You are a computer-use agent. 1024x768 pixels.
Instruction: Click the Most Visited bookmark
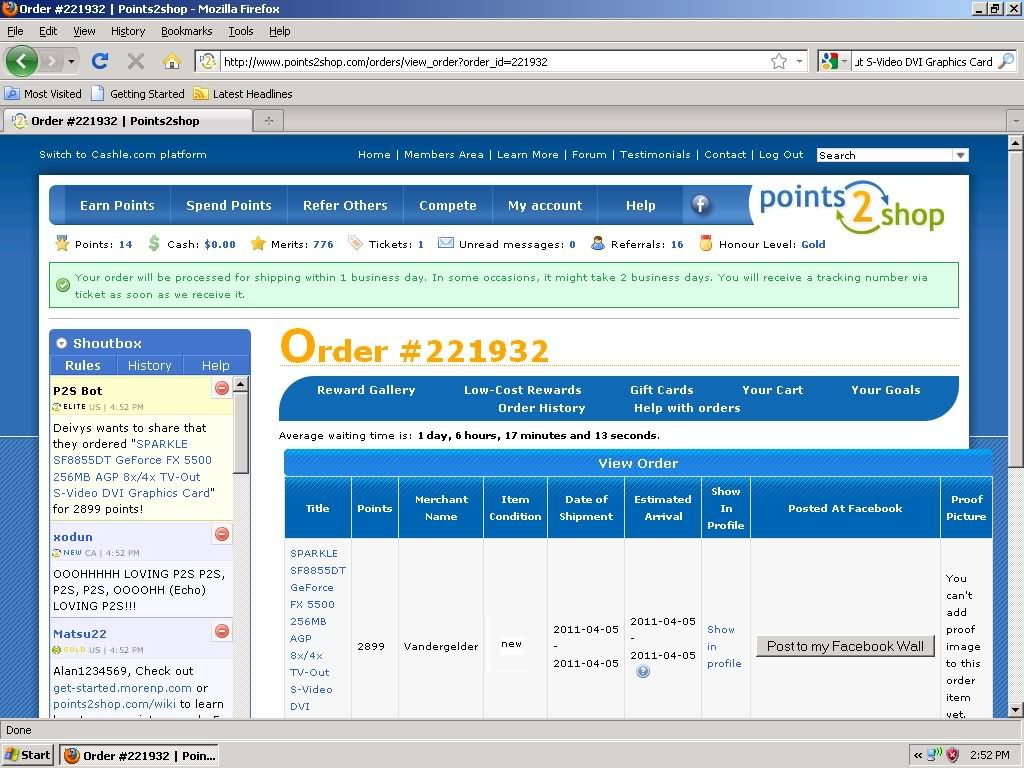click(x=43, y=94)
